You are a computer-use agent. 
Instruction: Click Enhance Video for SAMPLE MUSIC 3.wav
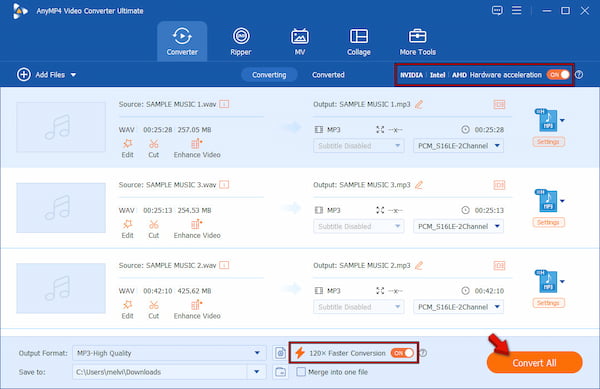[x=197, y=229]
